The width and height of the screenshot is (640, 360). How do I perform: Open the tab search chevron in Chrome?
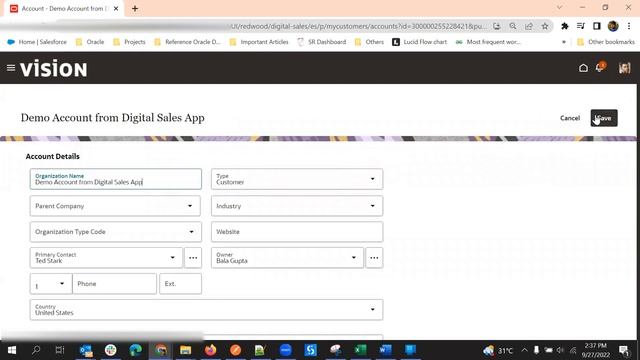[x=560, y=7]
